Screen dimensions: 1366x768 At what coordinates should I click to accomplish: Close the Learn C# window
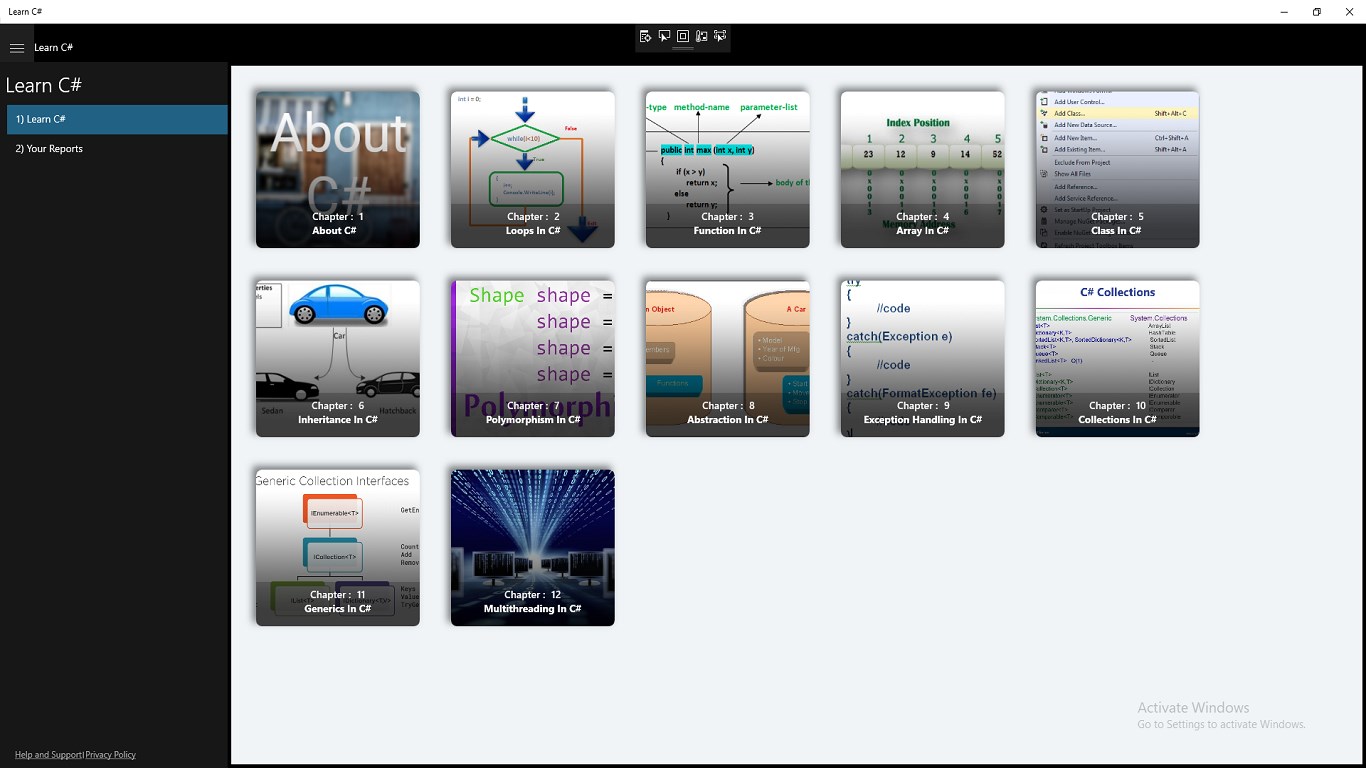click(x=1350, y=12)
